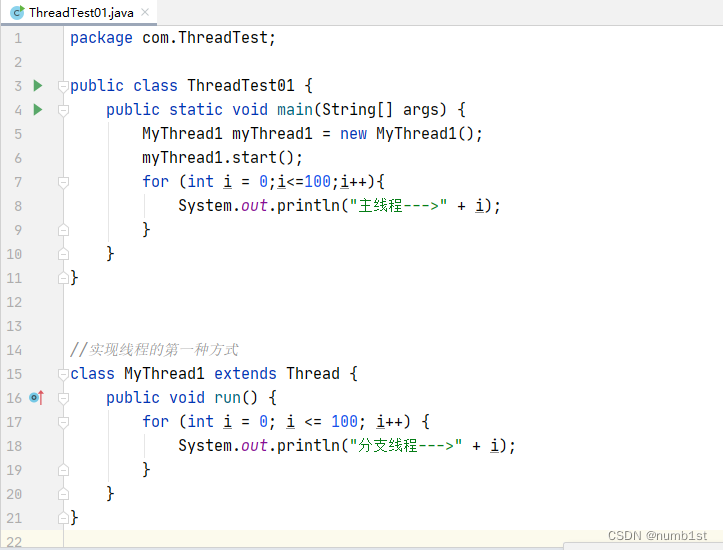
Task: Collapse the main method fold on line 4
Action: click(63, 110)
